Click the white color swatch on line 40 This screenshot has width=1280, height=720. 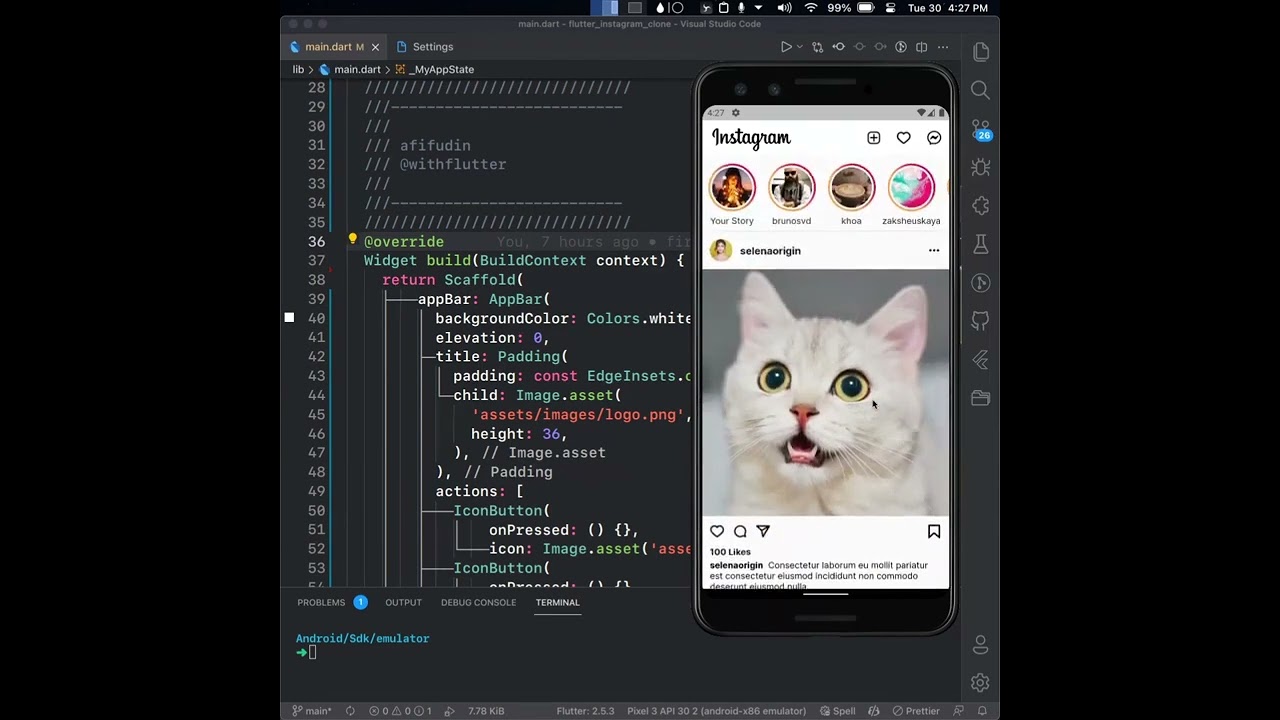coord(289,318)
